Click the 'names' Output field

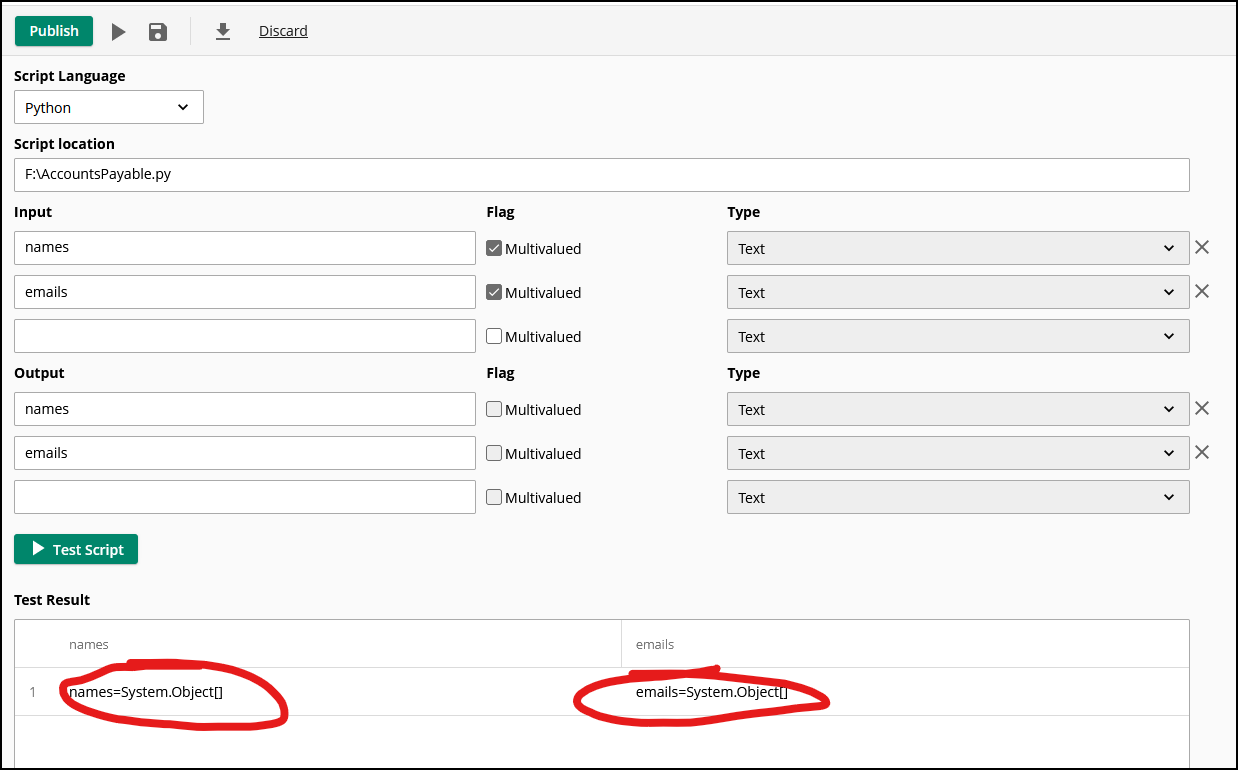click(x=245, y=409)
